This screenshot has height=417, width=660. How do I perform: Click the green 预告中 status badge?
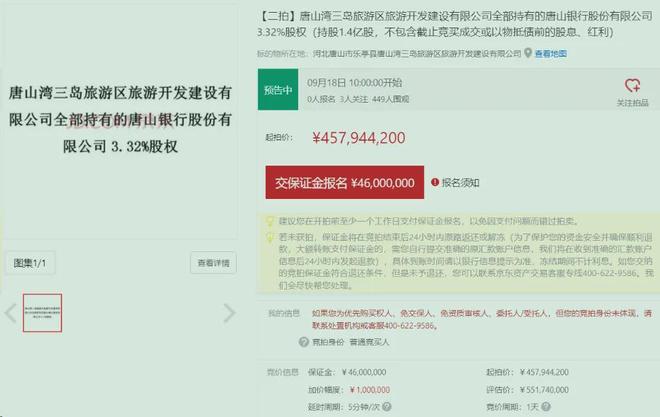(x=278, y=90)
